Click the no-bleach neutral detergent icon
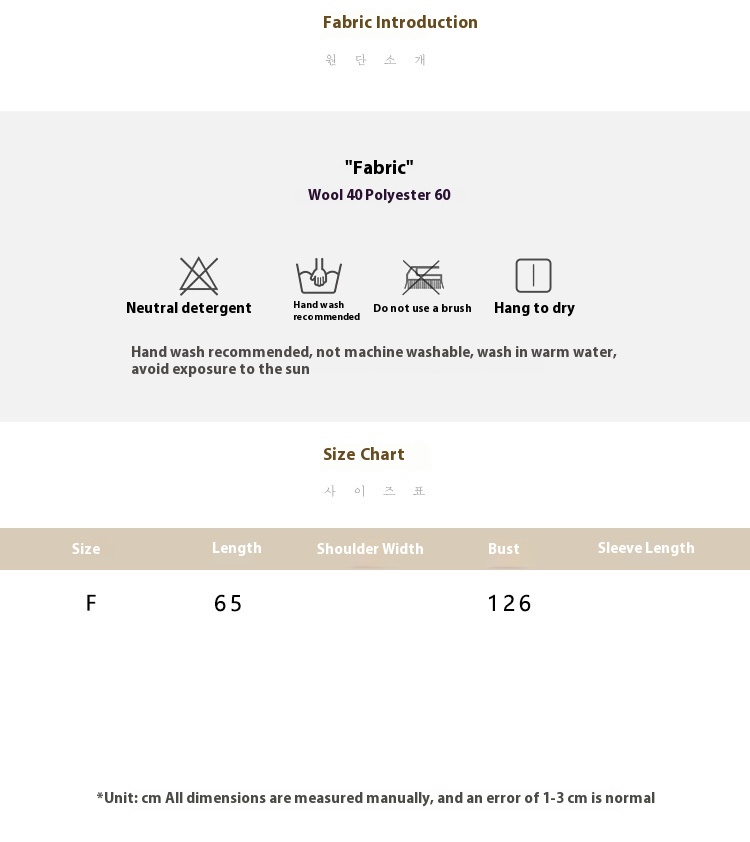 pos(198,275)
